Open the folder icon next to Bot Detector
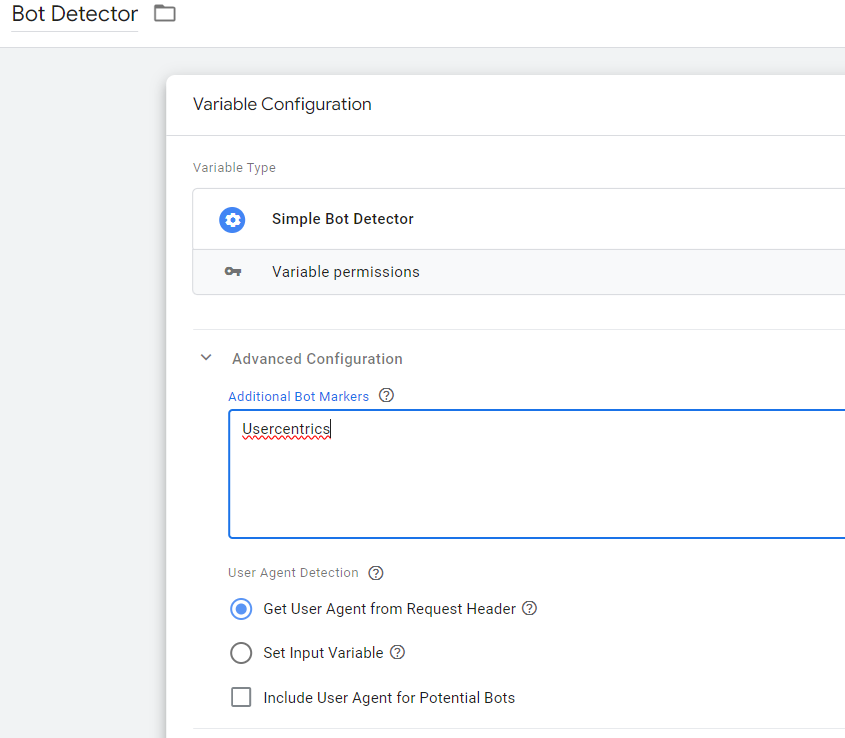 pos(163,13)
